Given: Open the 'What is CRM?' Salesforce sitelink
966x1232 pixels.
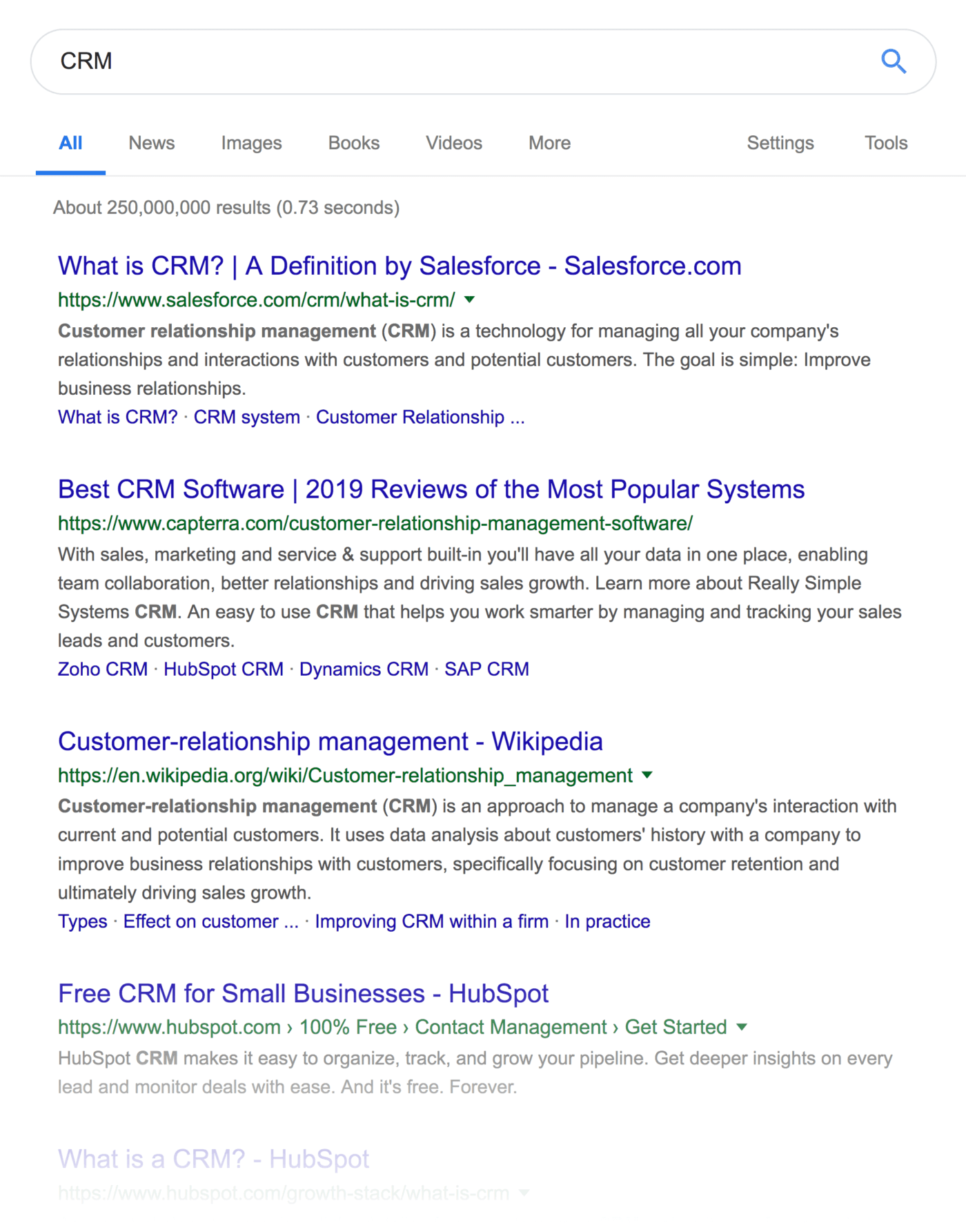Looking at the screenshot, I should pyautogui.click(x=118, y=417).
